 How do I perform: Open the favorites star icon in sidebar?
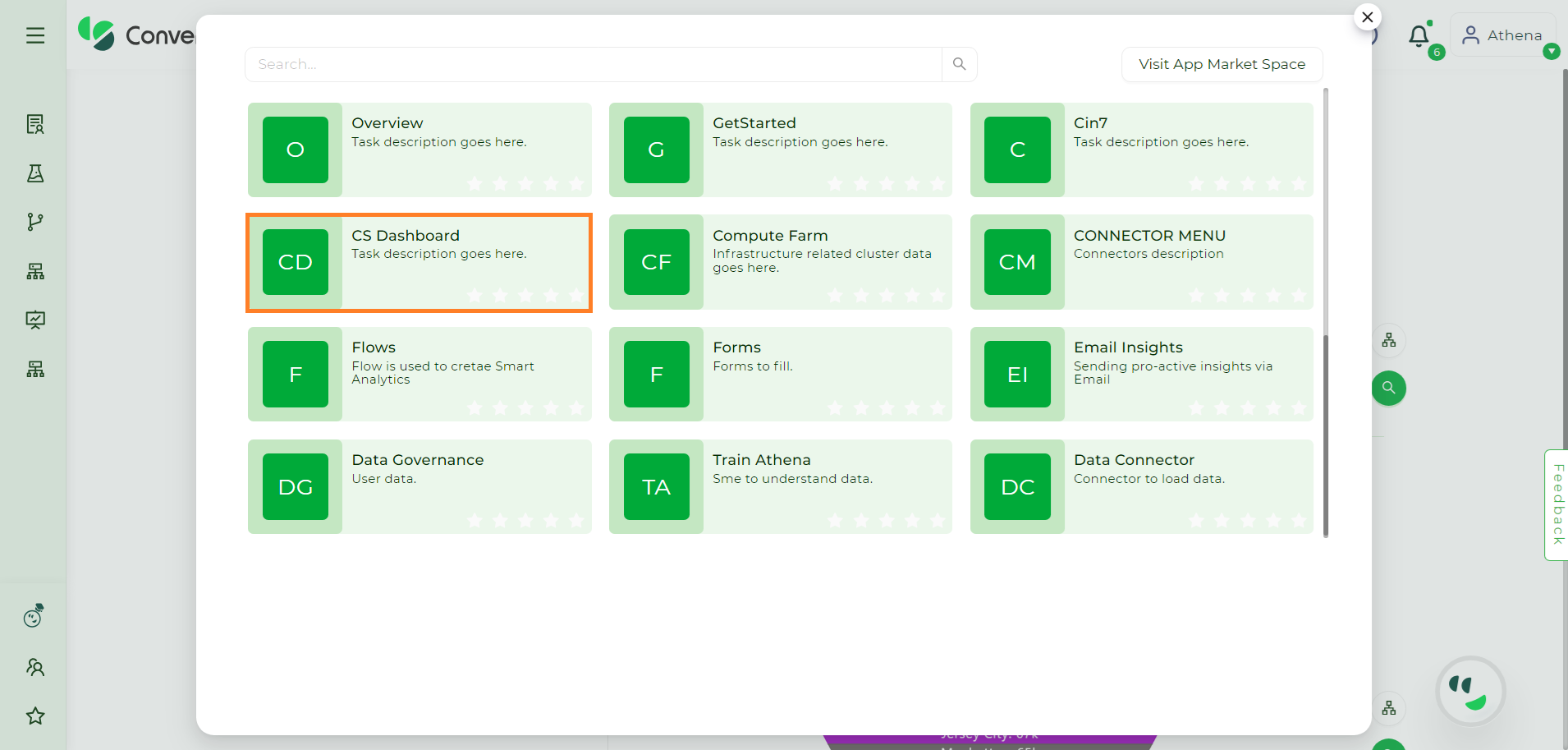click(x=35, y=715)
